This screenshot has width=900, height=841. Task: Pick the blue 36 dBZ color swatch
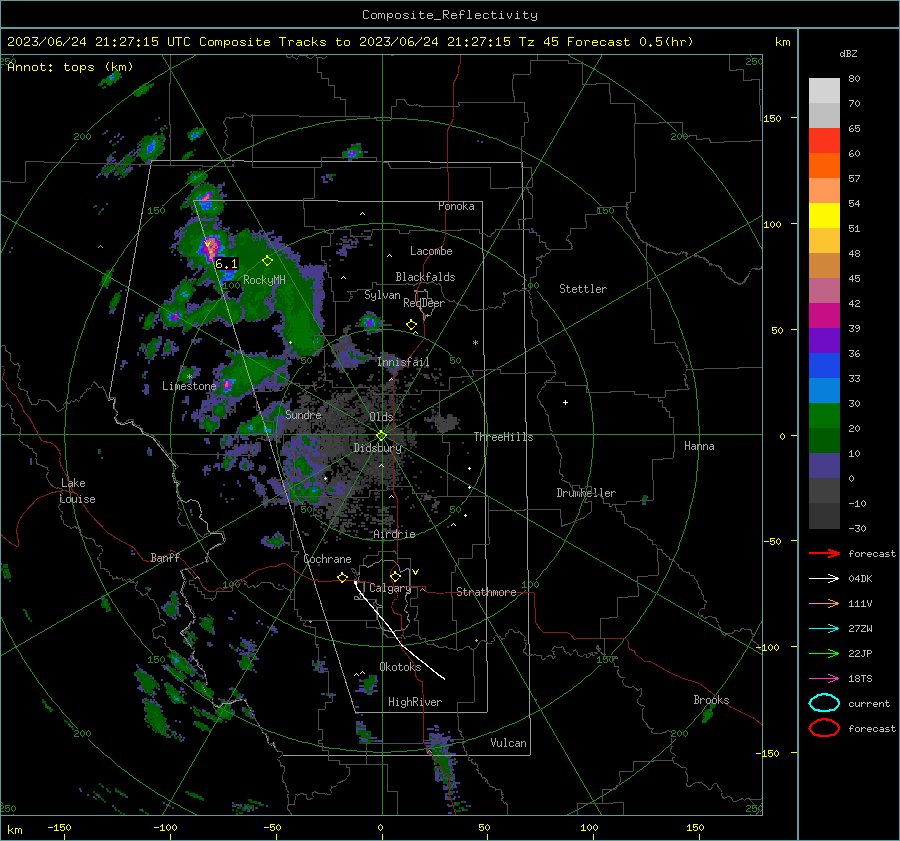point(824,365)
